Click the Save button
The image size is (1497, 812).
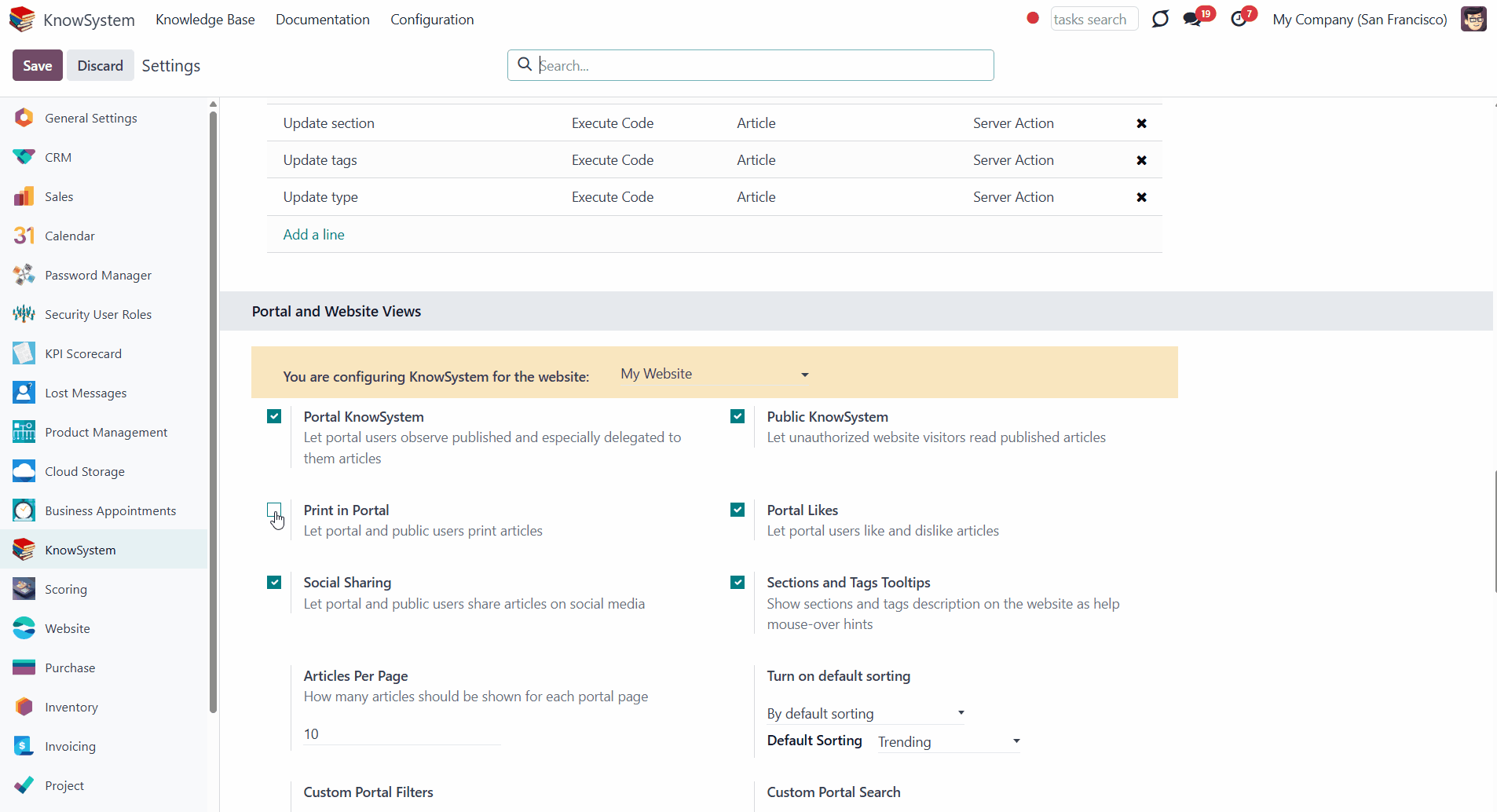click(x=37, y=65)
